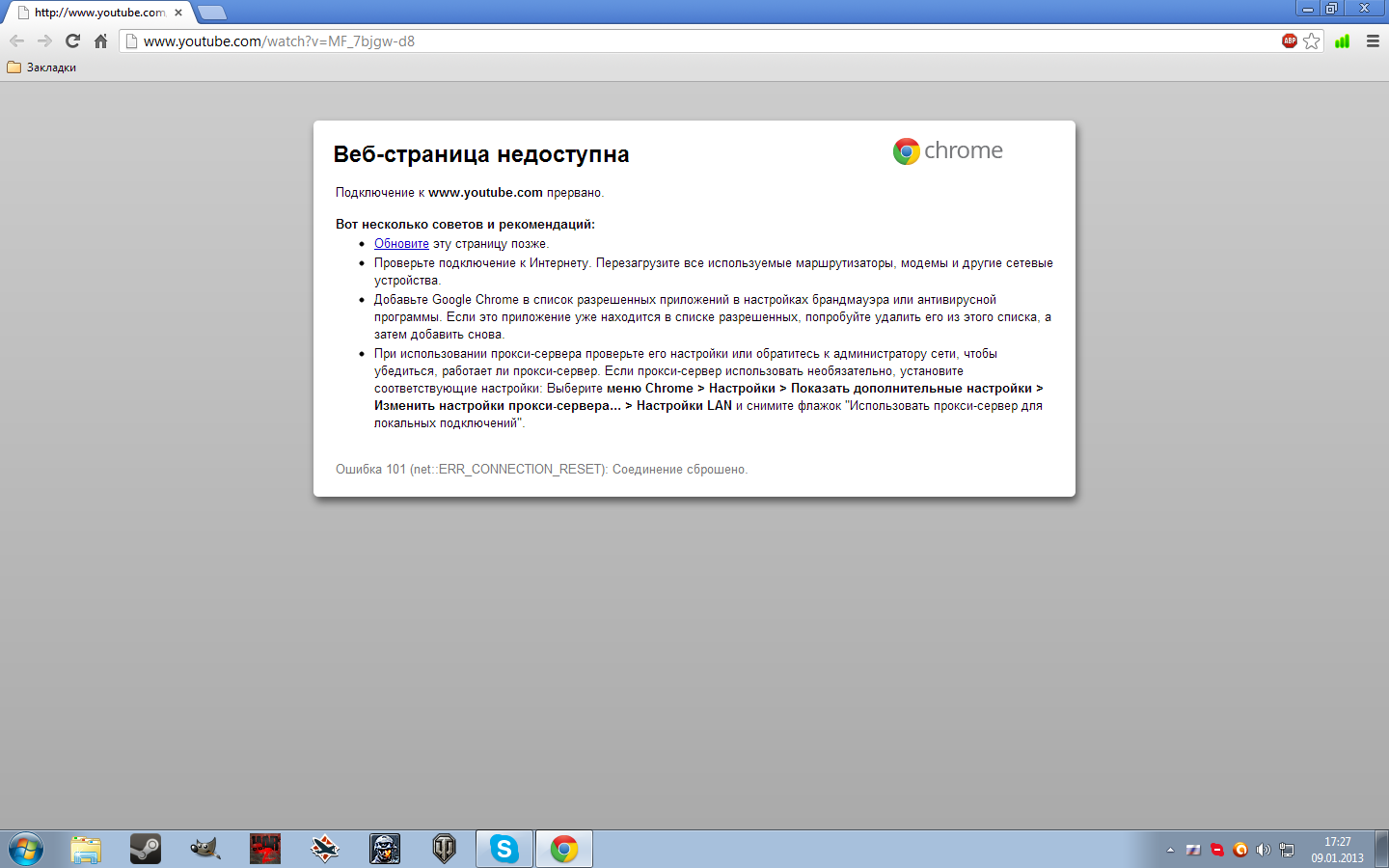Click the Russian flag language tray icon
This screenshot has width=1389, height=868.
1193,850
